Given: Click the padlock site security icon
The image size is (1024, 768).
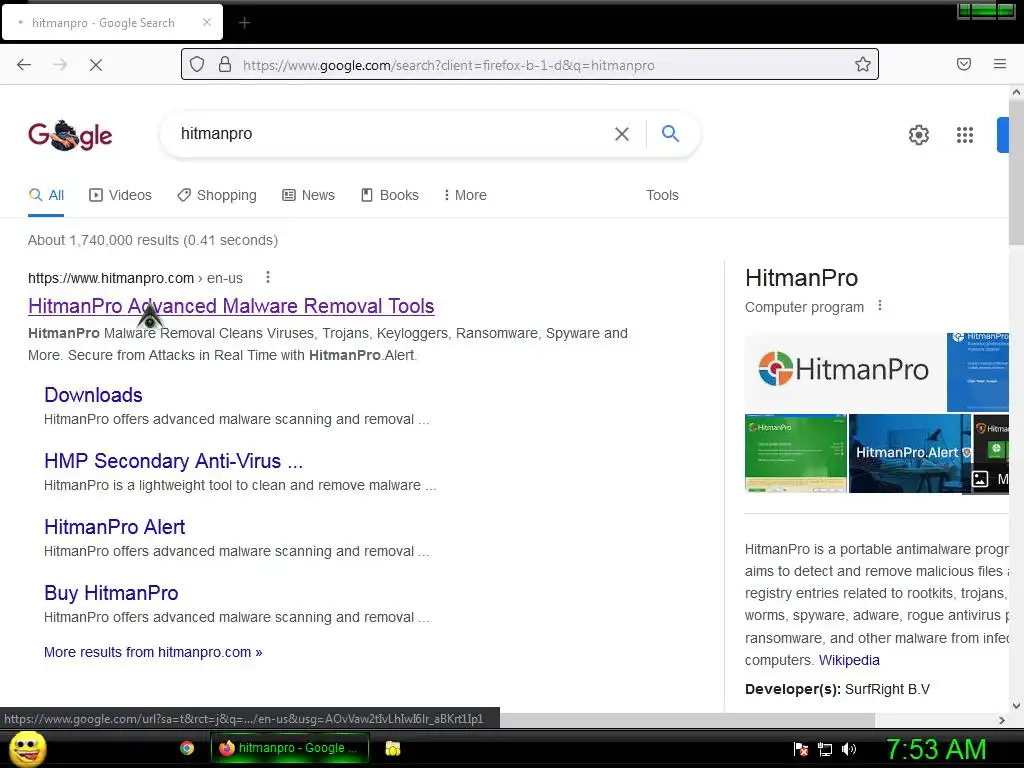Looking at the screenshot, I should [x=225, y=64].
